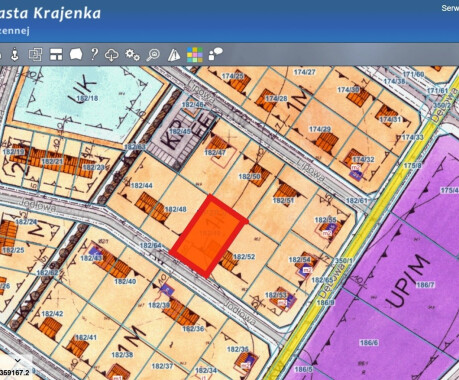Open the overlapping windows layers tool
The image size is (459, 380).
point(35,54)
